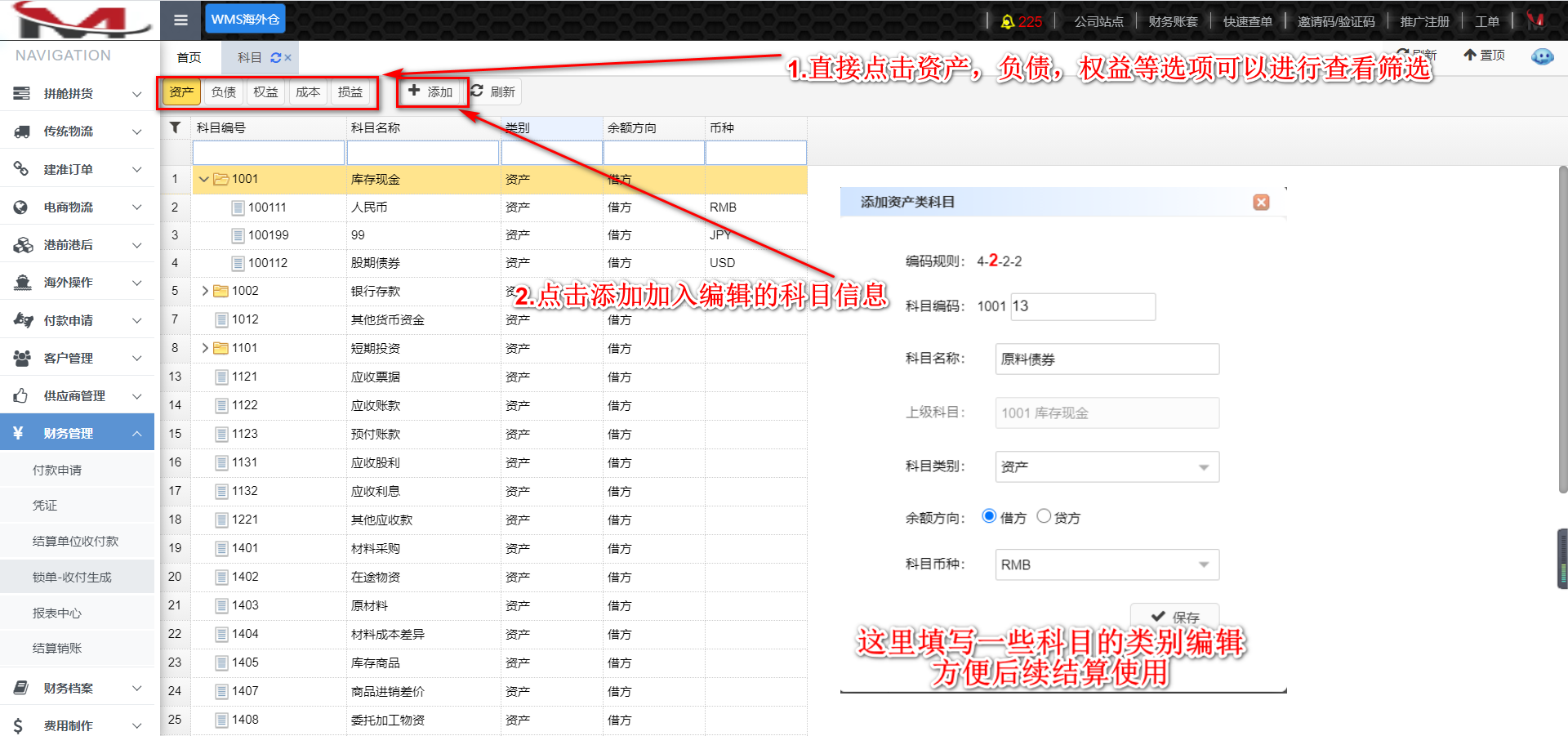The height and width of the screenshot is (736, 1568).
Task: Click the reload icon on 科目 tab
Action: point(276,58)
